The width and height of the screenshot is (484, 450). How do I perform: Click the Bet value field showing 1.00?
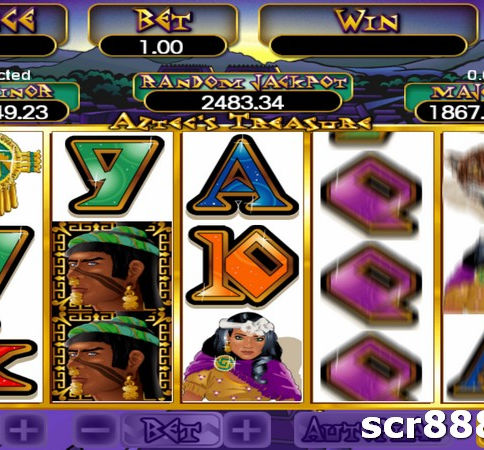pos(162,47)
